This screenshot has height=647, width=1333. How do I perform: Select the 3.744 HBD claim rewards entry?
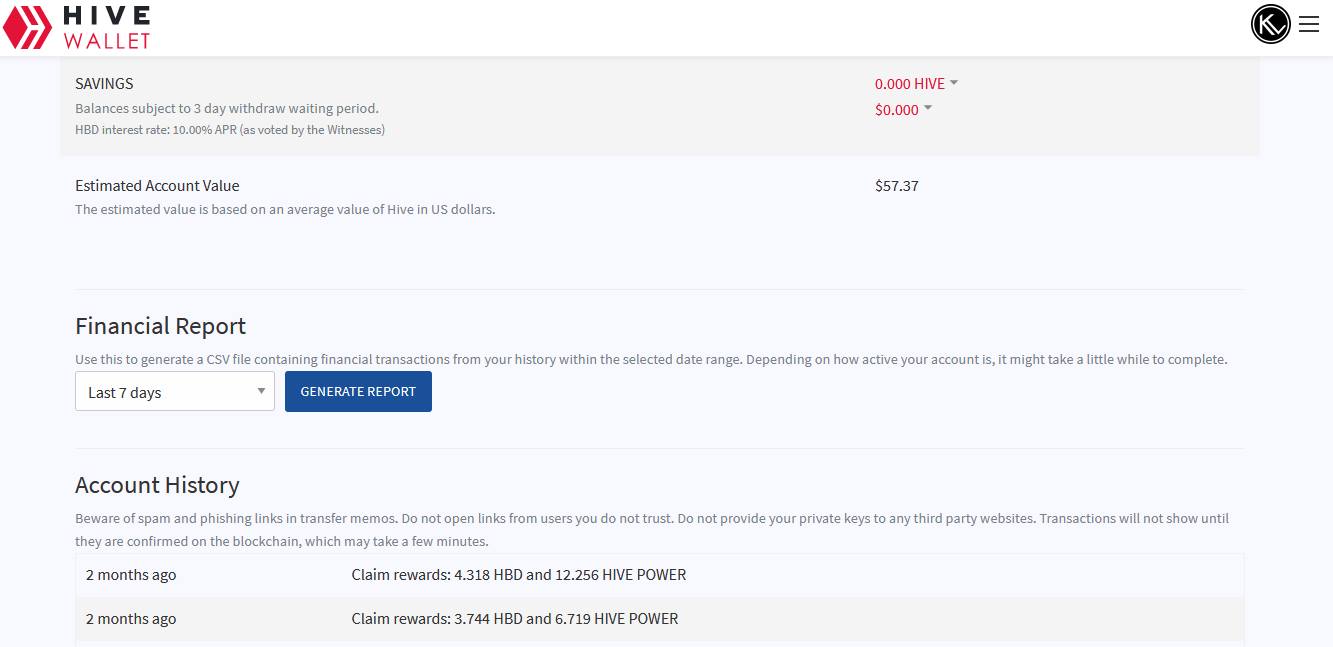coord(514,619)
